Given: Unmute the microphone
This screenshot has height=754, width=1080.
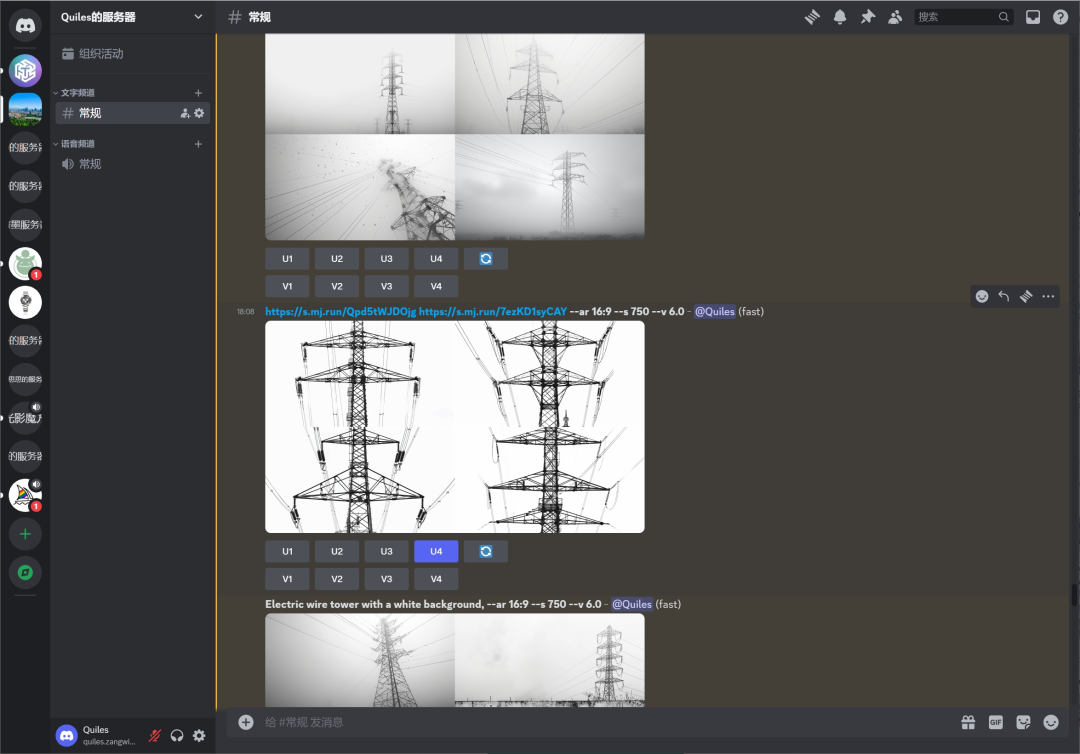Looking at the screenshot, I should pyautogui.click(x=155, y=735).
